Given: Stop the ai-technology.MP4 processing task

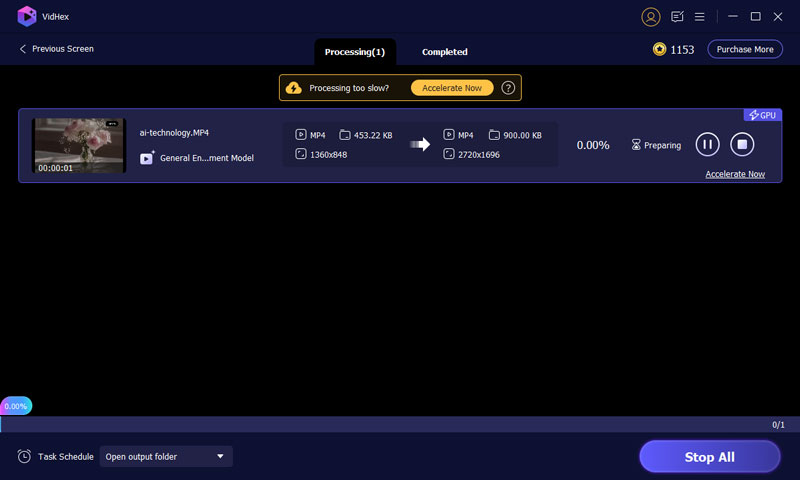Looking at the screenshot, I should [742, 145].
